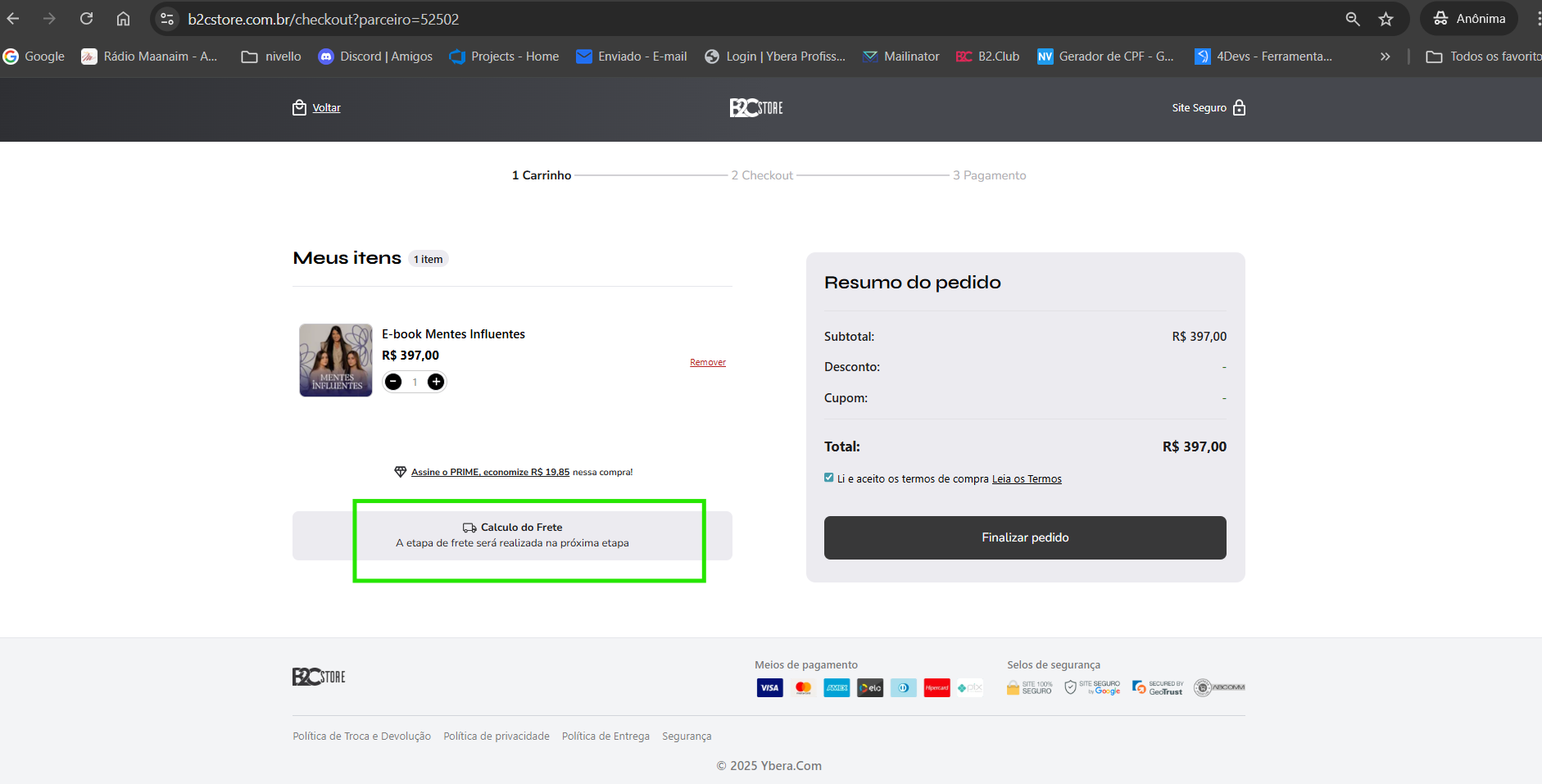
Task: Open the Segurança footer link
Action: [687, 736]
